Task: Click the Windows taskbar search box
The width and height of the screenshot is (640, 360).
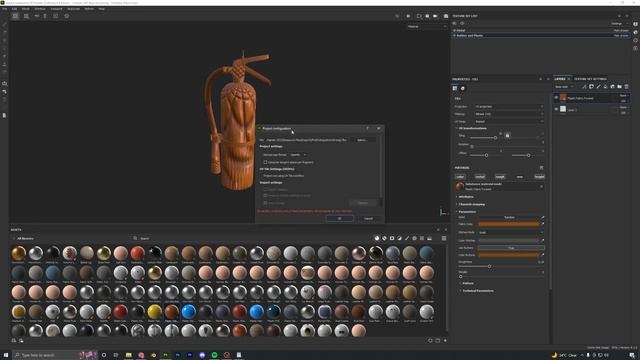Action: [55, 355]
